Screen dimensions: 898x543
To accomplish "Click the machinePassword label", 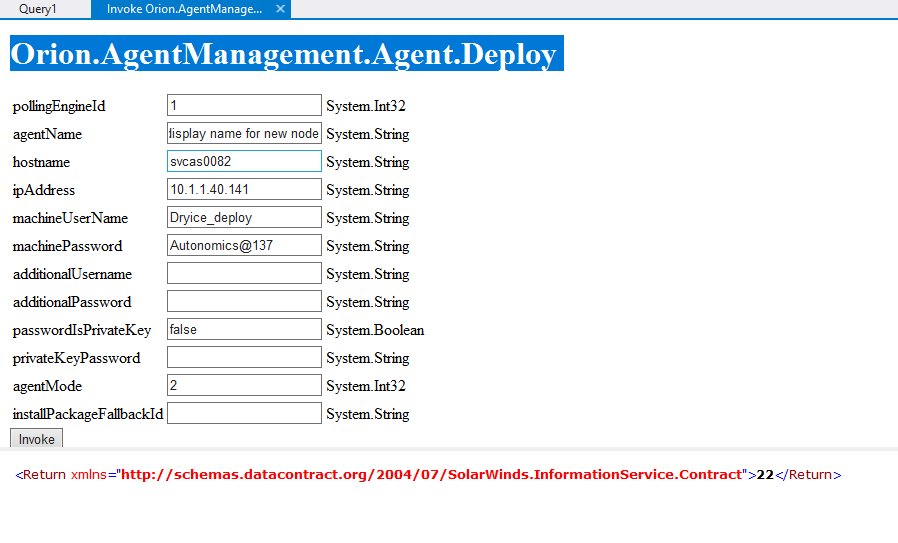I will (x=68, y=246).
